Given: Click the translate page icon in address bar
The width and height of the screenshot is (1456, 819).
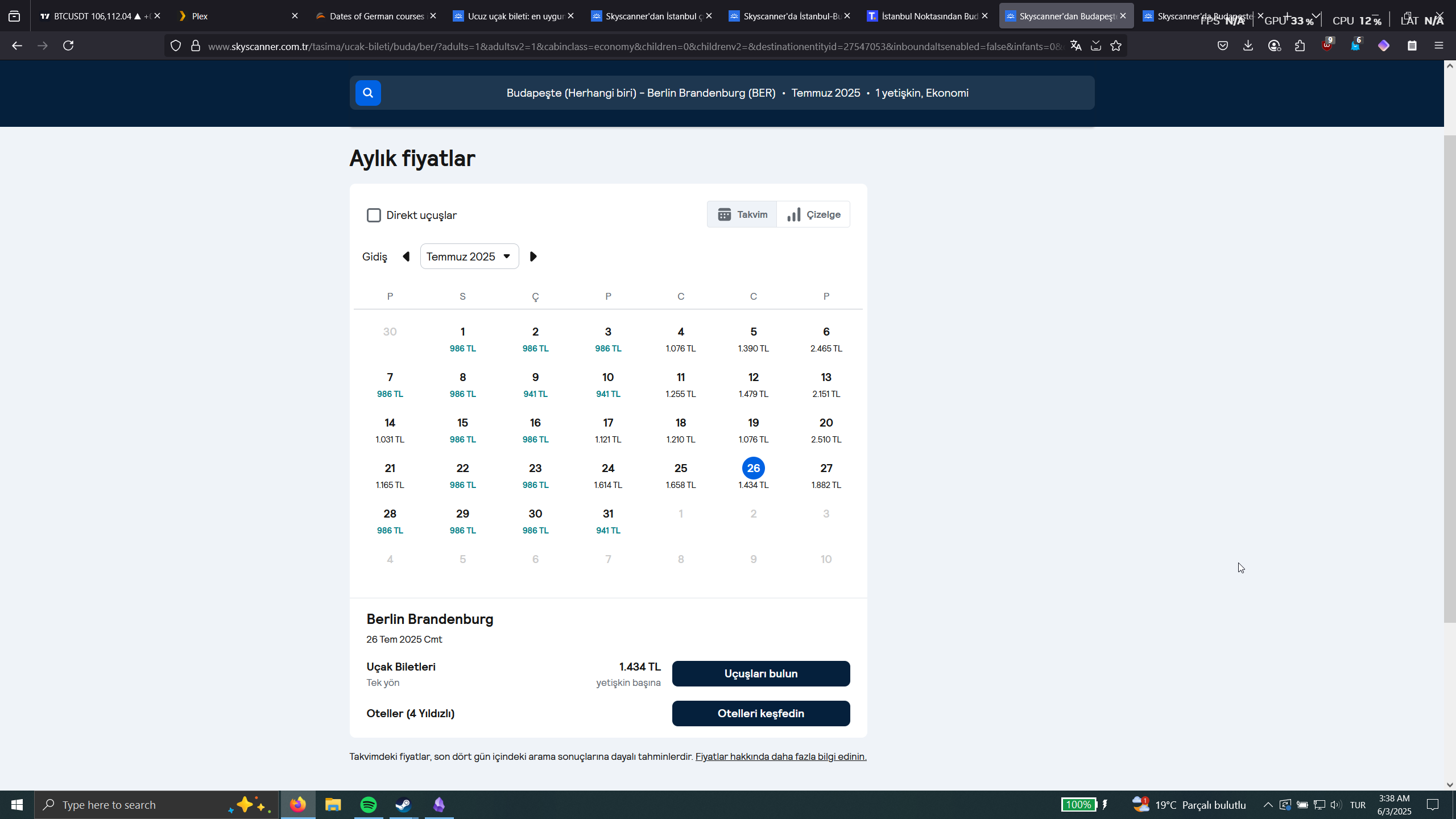Looking at the screenshot, I should point(1076,46).
